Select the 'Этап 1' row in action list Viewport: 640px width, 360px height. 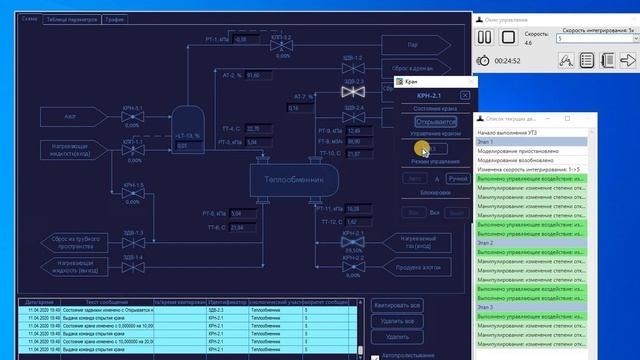click(531, 142)
